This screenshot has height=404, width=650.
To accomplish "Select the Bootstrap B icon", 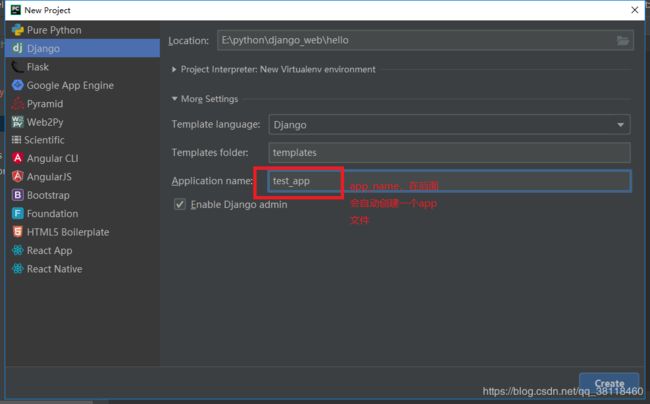I will coord(18,195).
